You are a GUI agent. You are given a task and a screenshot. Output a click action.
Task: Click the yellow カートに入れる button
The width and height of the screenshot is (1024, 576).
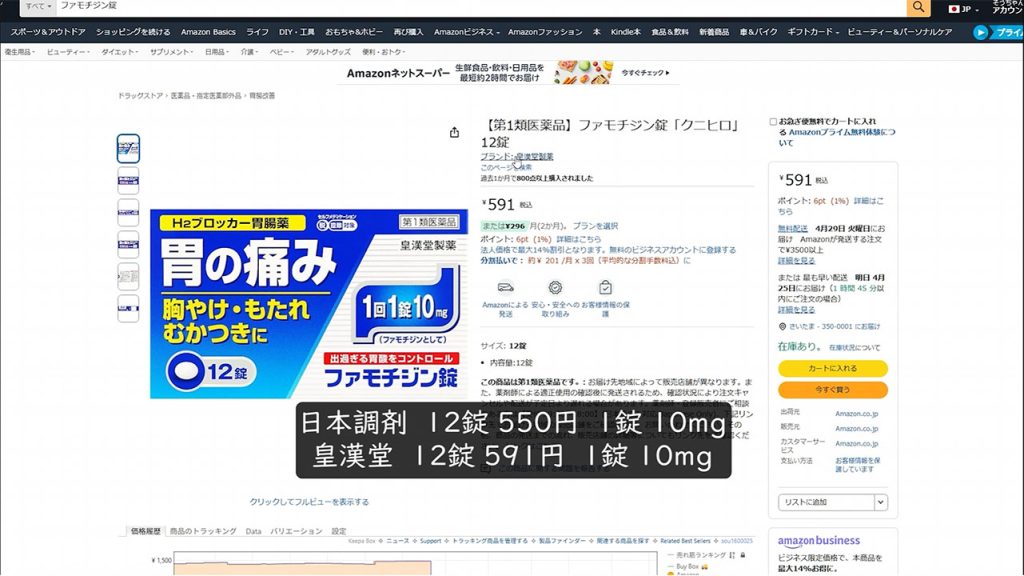click(832, 368)
